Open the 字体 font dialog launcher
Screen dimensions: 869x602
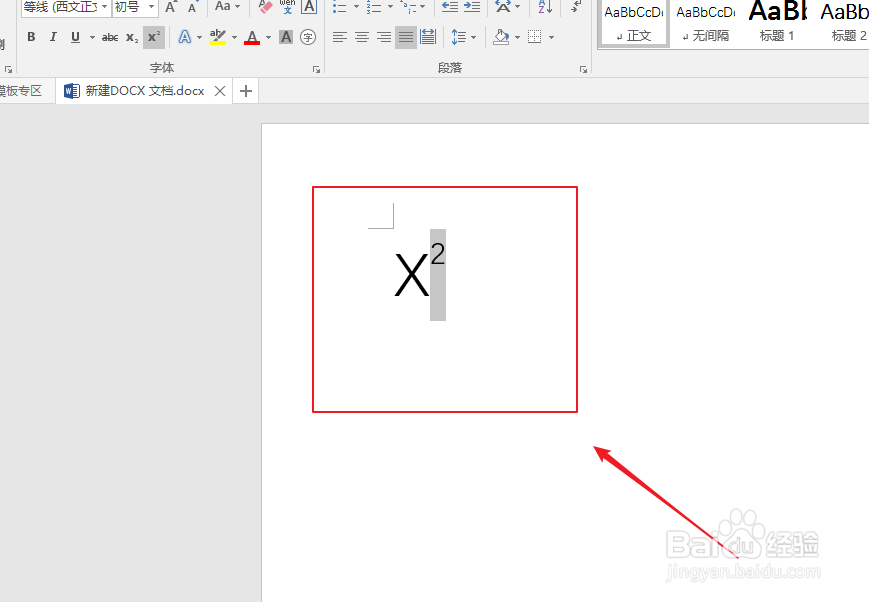point(316,69)
